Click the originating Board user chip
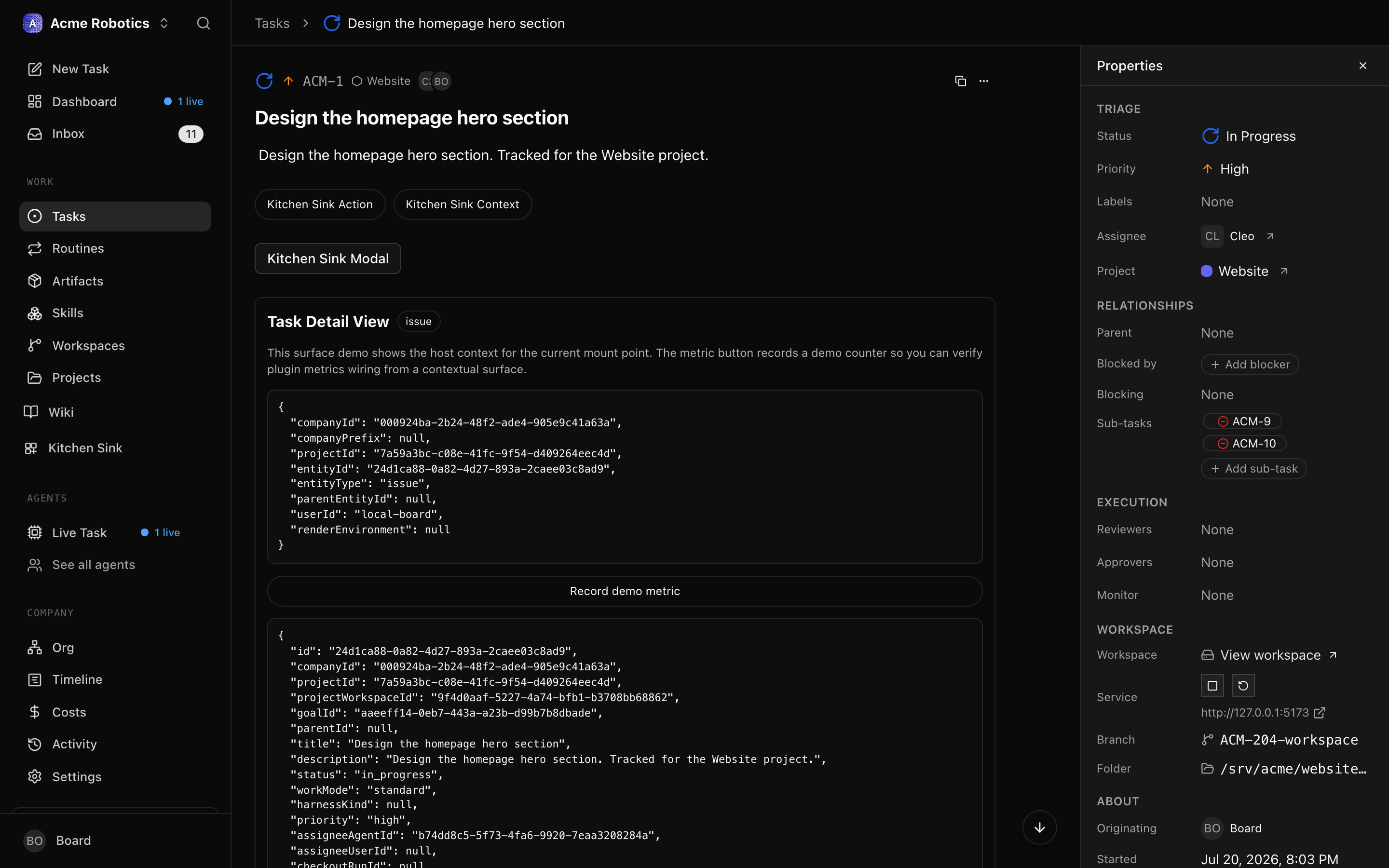Viewport: 1389px width, 868px height. (1231, 828)
